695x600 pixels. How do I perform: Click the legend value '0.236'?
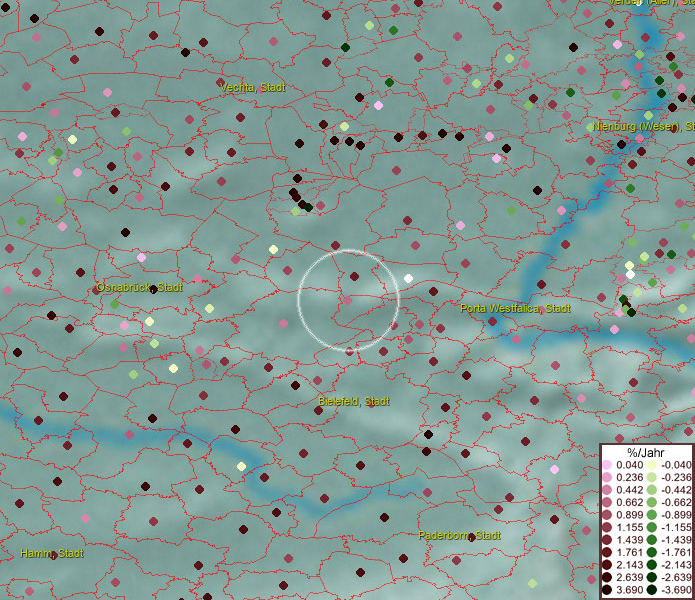(x=629, y=477)
